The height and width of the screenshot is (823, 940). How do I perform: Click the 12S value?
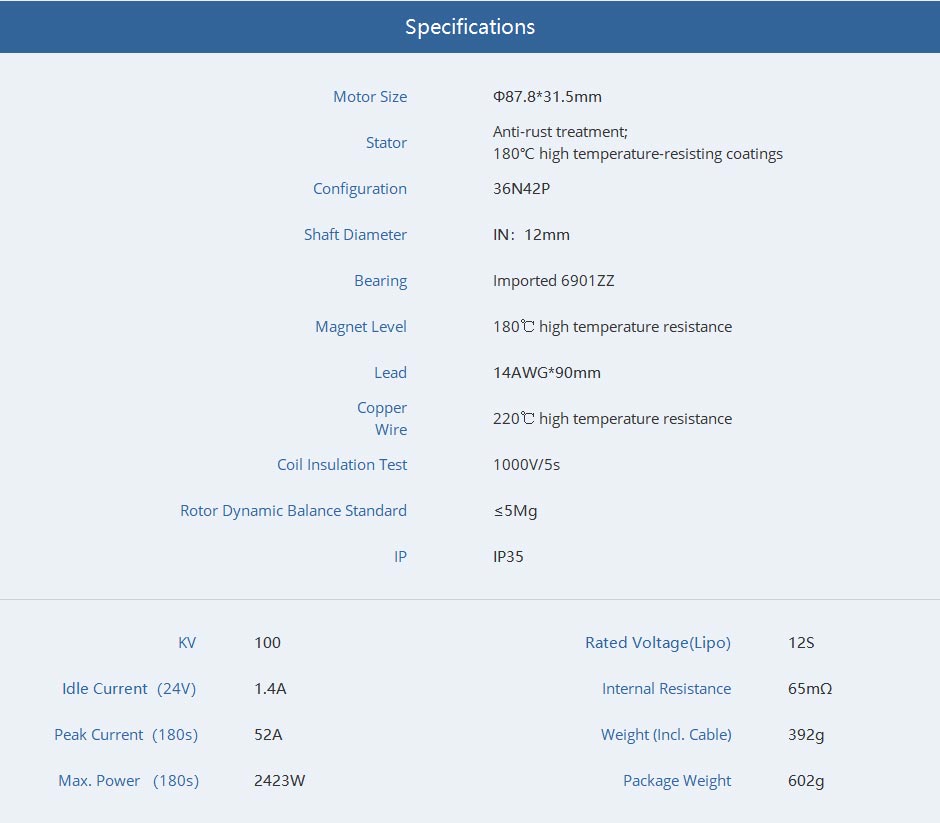801,643
